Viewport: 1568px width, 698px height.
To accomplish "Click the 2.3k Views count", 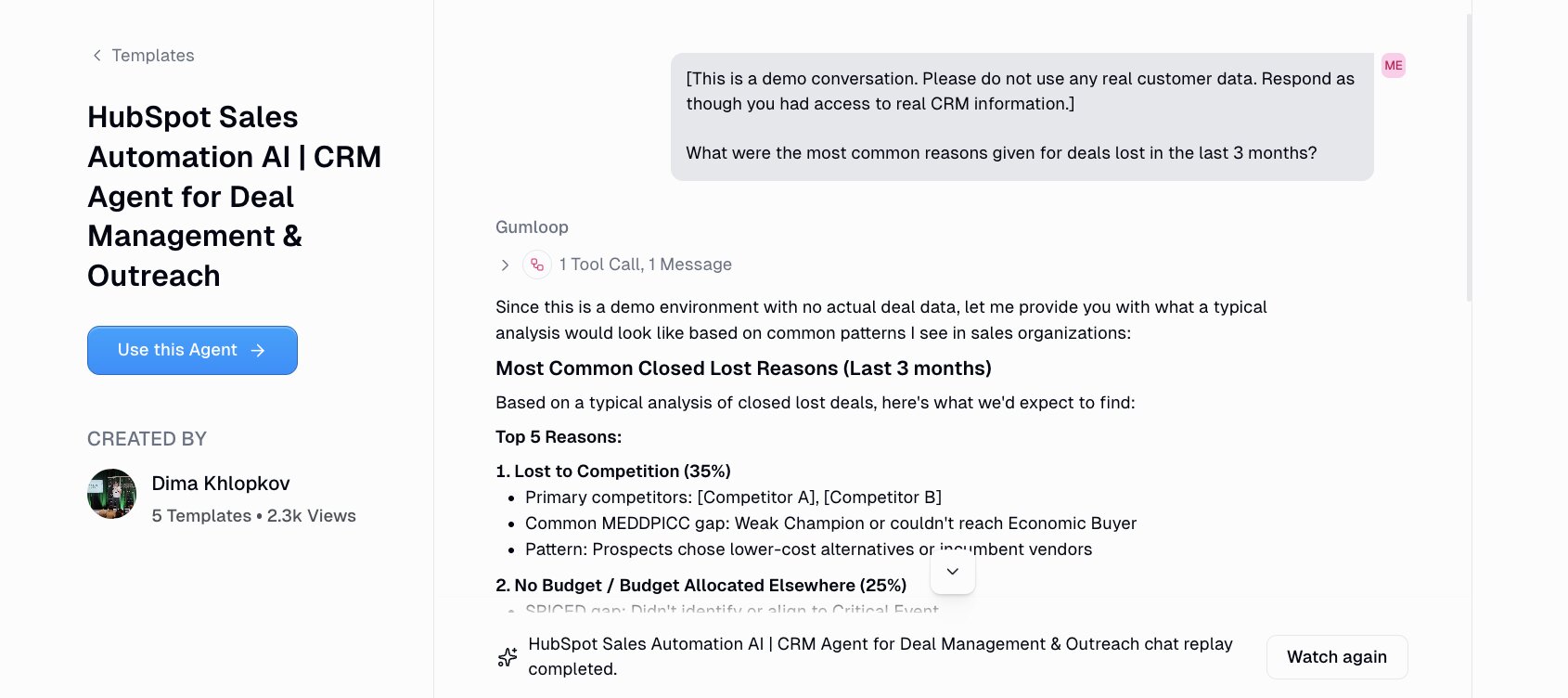I will point(311,515).
